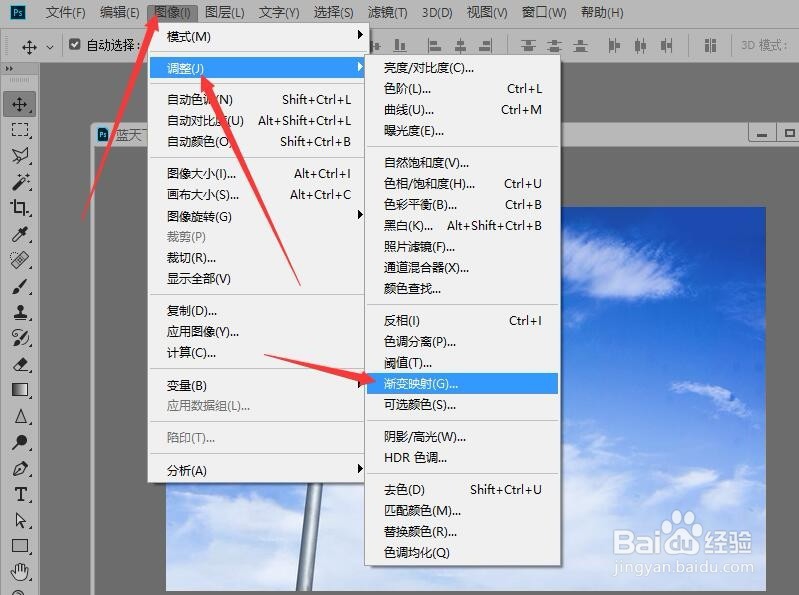This screenshot has height=595, width=799.
Task: Select the Horizontal Type tool
Action: (19, 494)
